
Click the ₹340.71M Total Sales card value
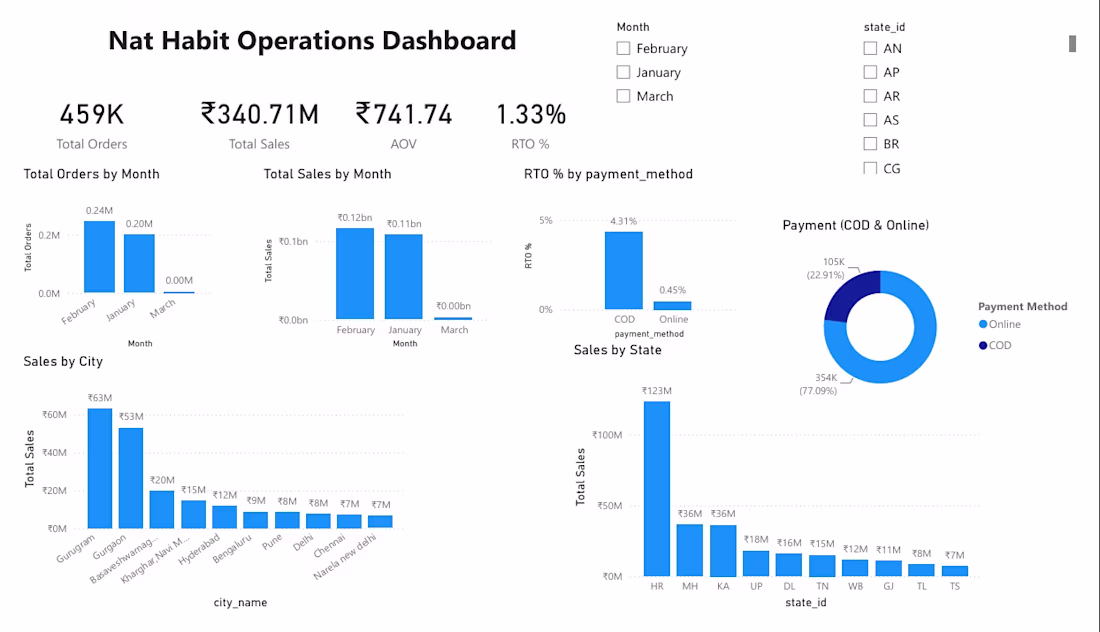[260, 114]
